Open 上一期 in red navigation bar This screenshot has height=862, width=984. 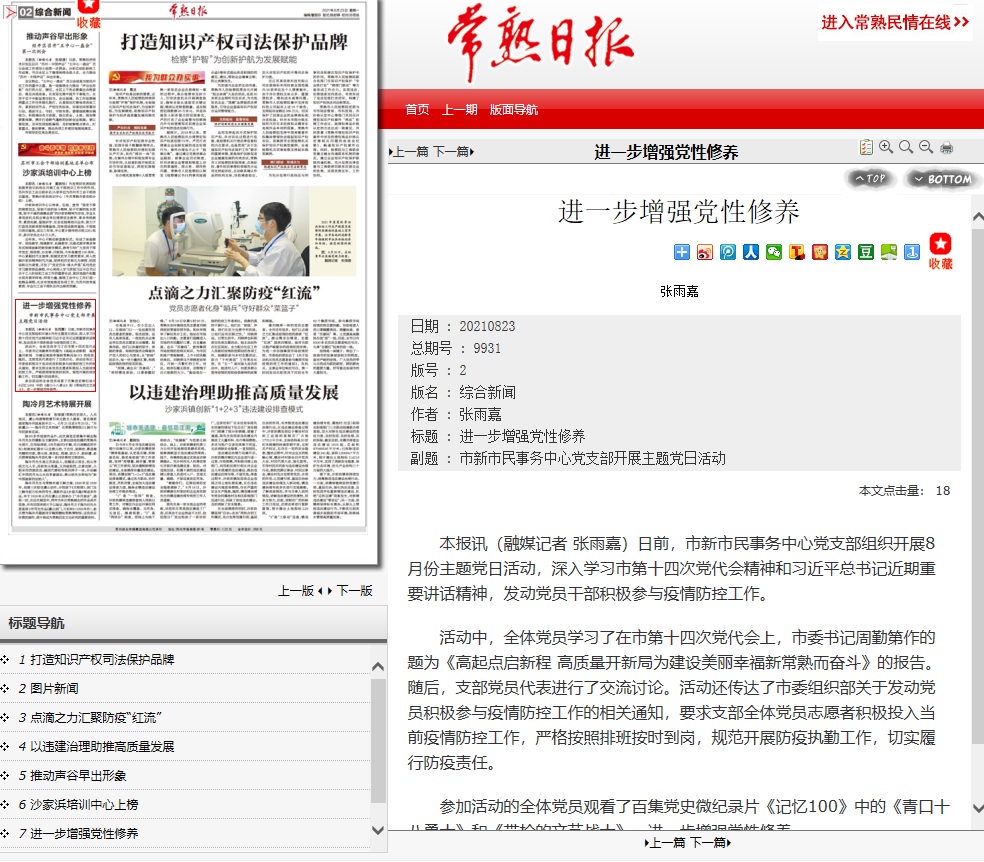pos(460,110)
